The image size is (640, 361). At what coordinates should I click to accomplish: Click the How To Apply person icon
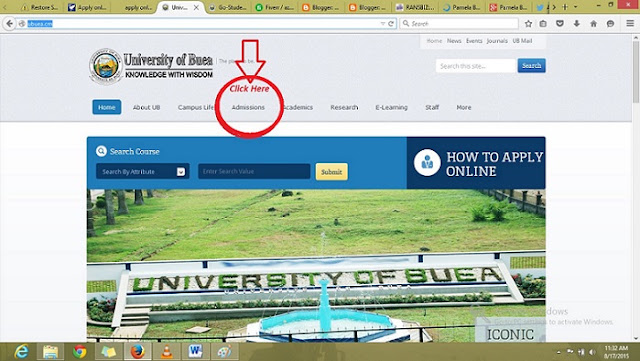click(427, 162)
